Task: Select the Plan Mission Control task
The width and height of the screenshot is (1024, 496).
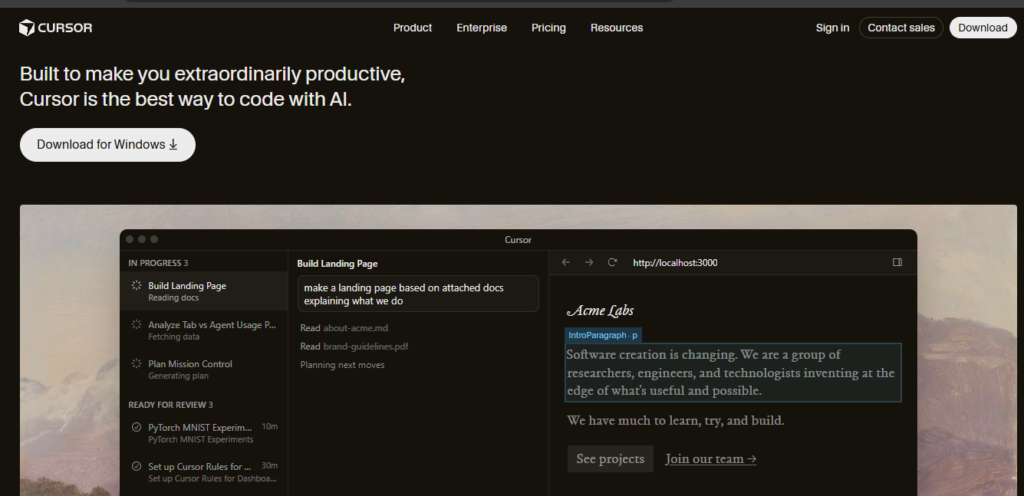Action: point(204,369)
